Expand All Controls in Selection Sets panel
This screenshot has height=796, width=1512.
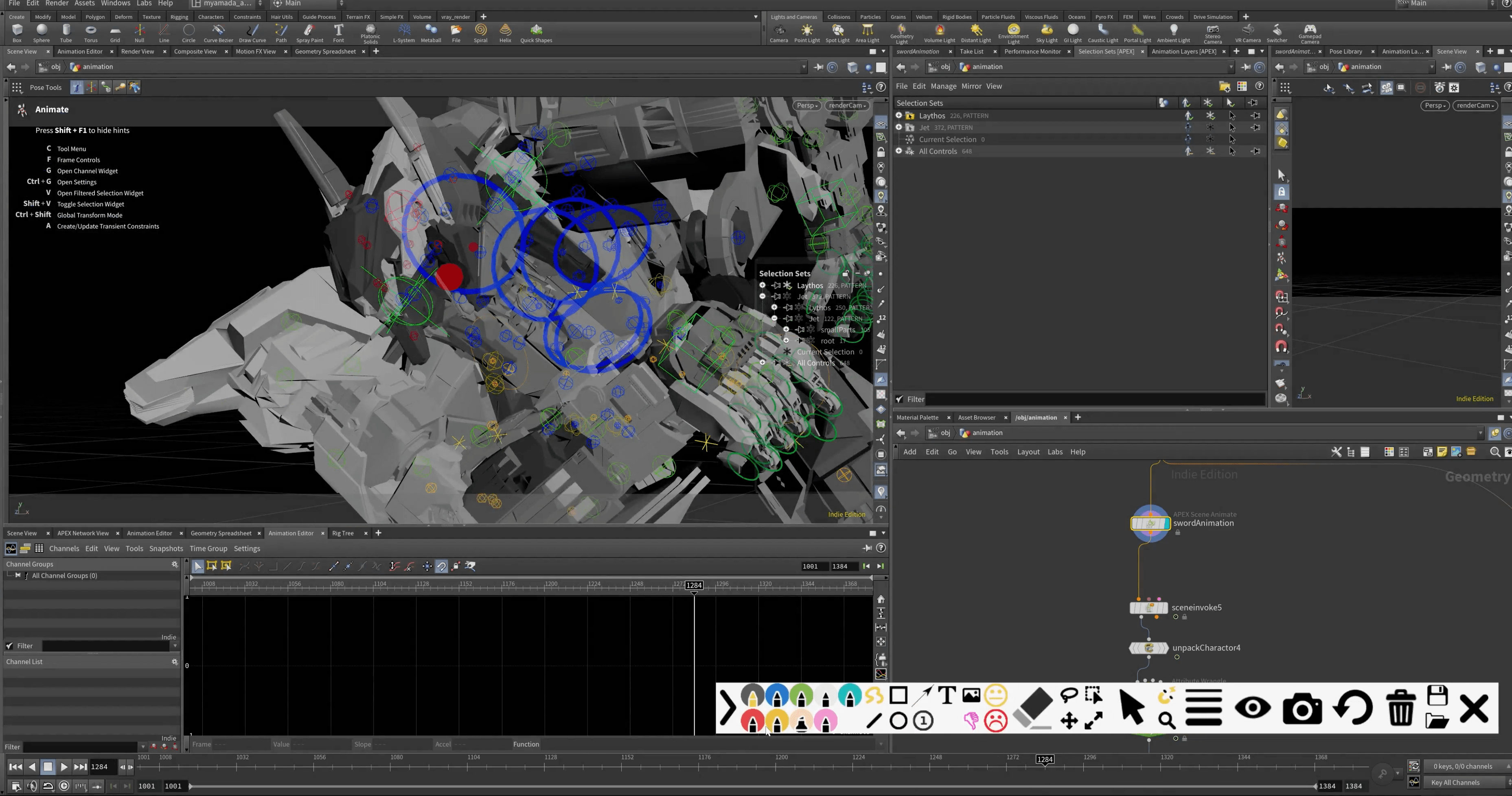click(x=898, y=151)
